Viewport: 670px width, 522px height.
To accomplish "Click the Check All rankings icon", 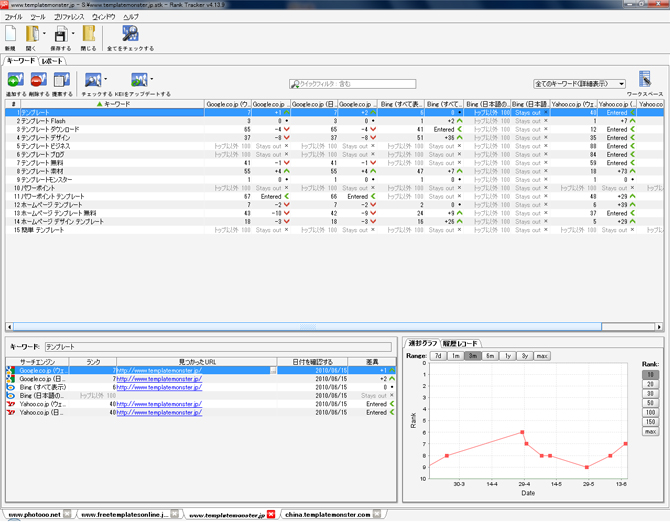I will [130, 34].
